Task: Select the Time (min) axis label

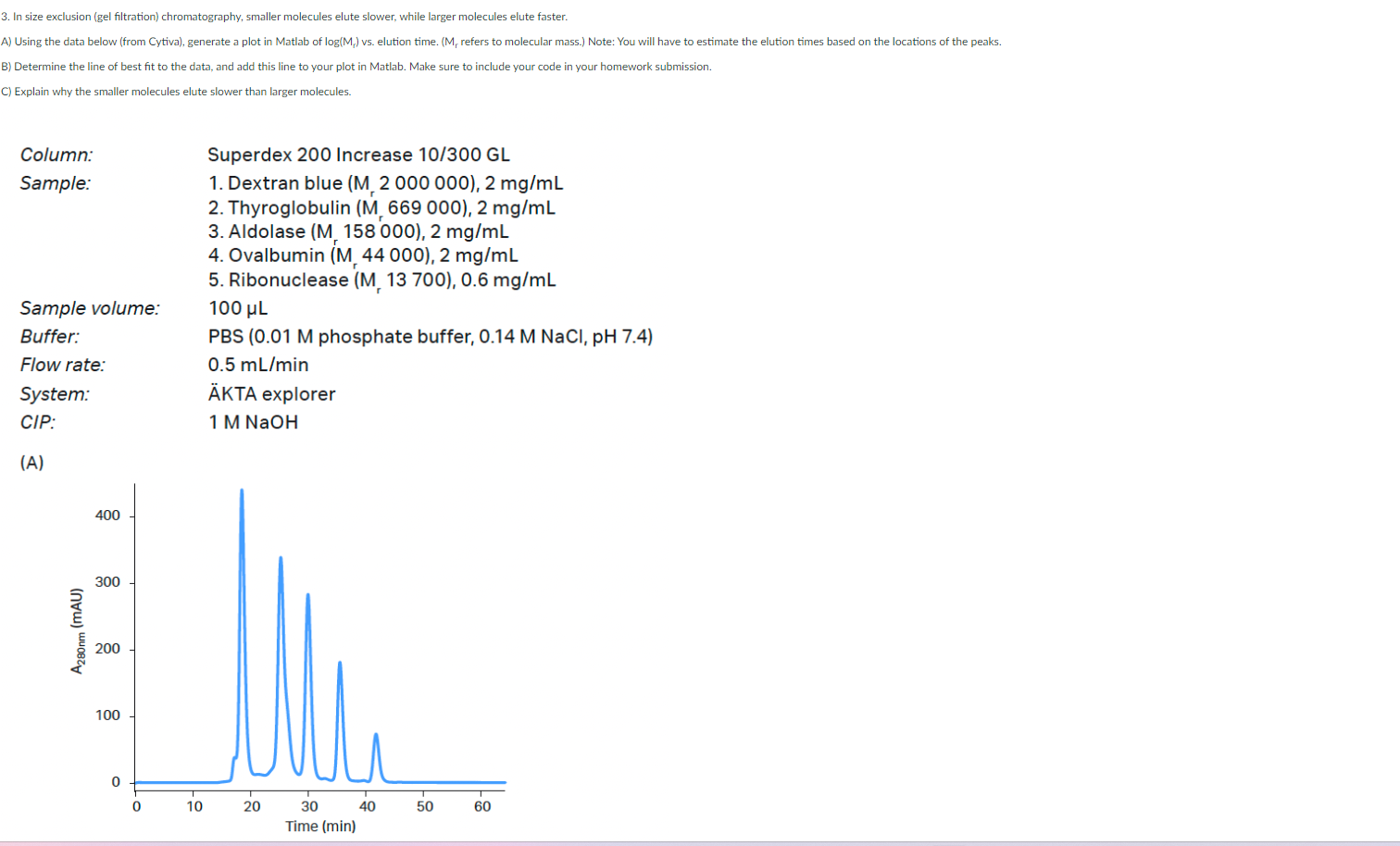Action: coord(319,826)
